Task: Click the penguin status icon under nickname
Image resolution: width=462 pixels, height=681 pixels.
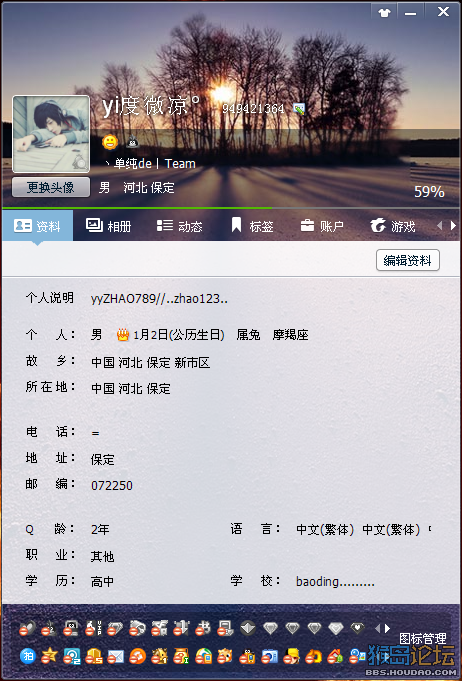Action: coord(132,142)
